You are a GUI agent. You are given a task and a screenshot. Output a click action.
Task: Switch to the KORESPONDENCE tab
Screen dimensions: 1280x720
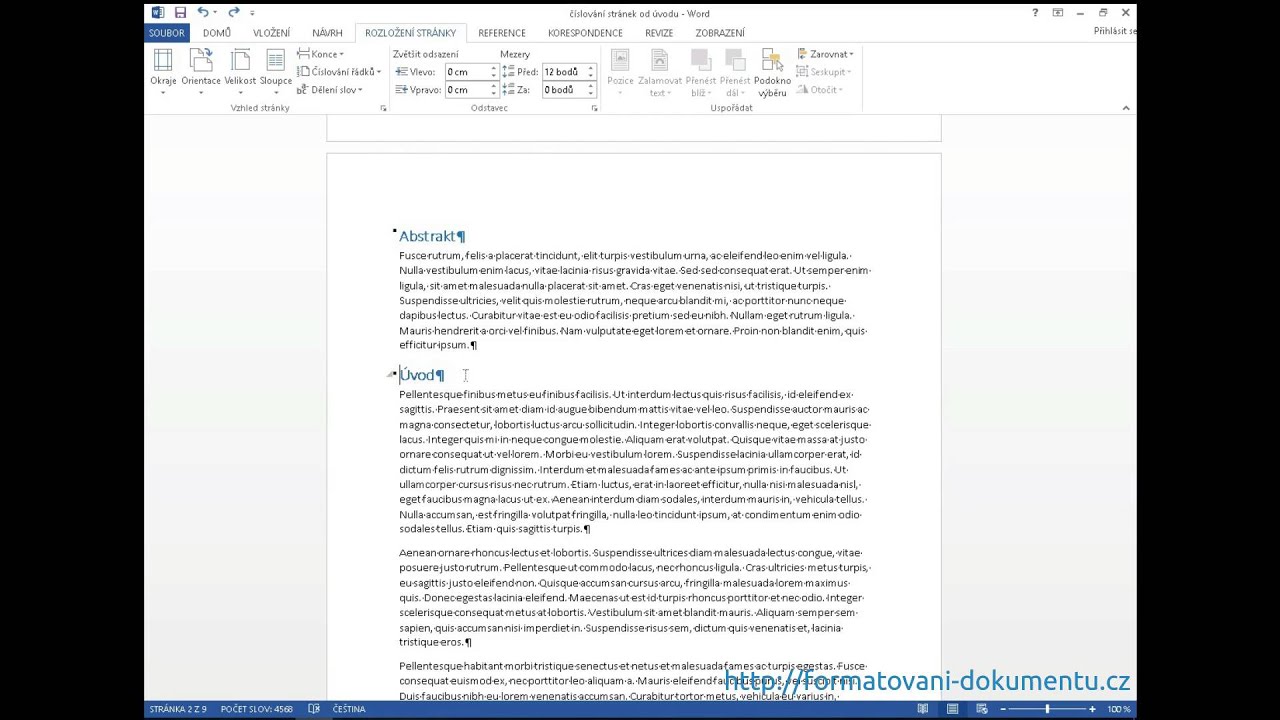(x=585, y=33)
